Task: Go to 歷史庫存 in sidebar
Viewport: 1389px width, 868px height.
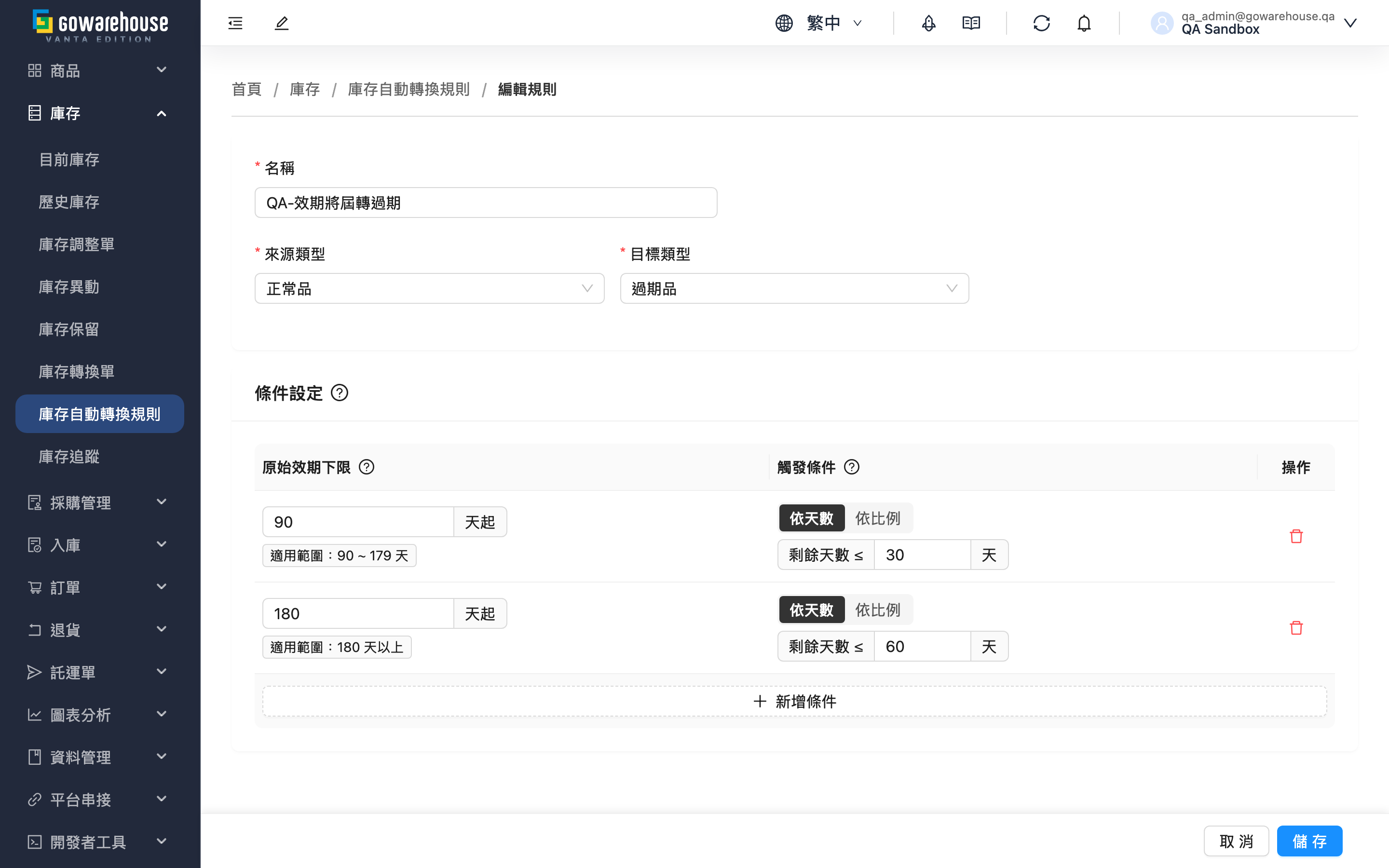Action: point(69,202)
